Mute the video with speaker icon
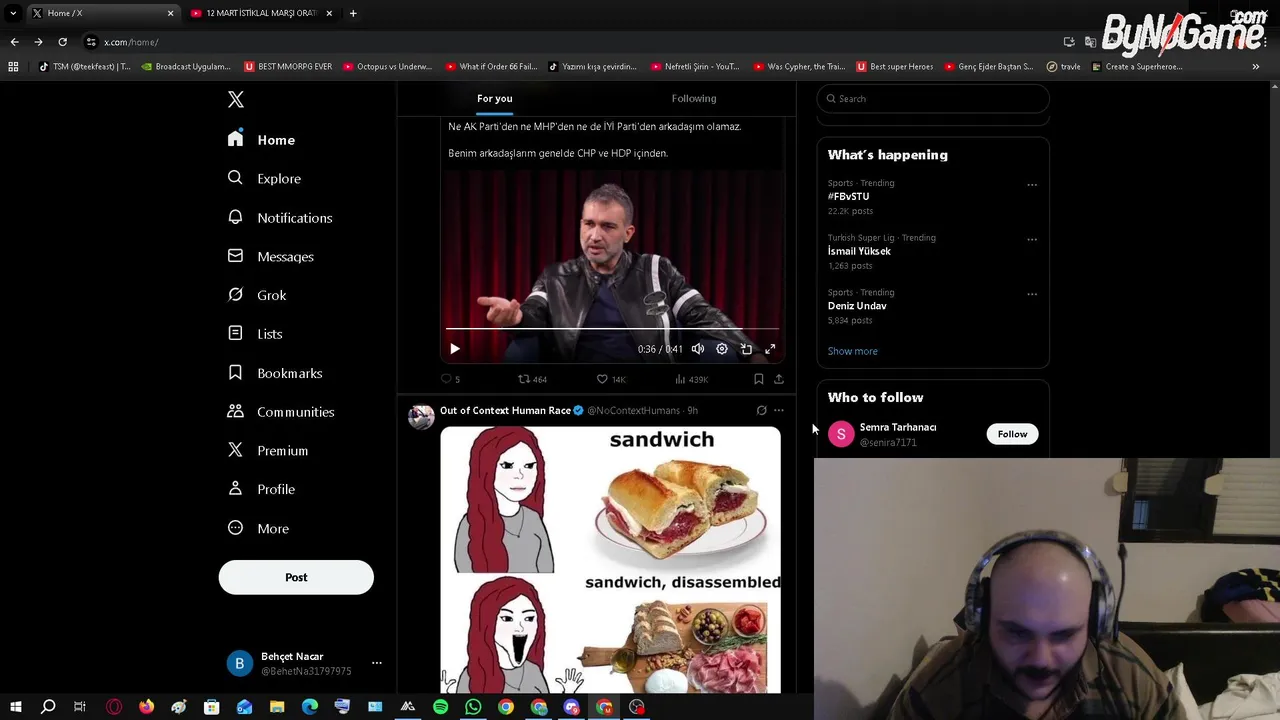This screenshot has height=720, width=1280. [x=698, y=349]
